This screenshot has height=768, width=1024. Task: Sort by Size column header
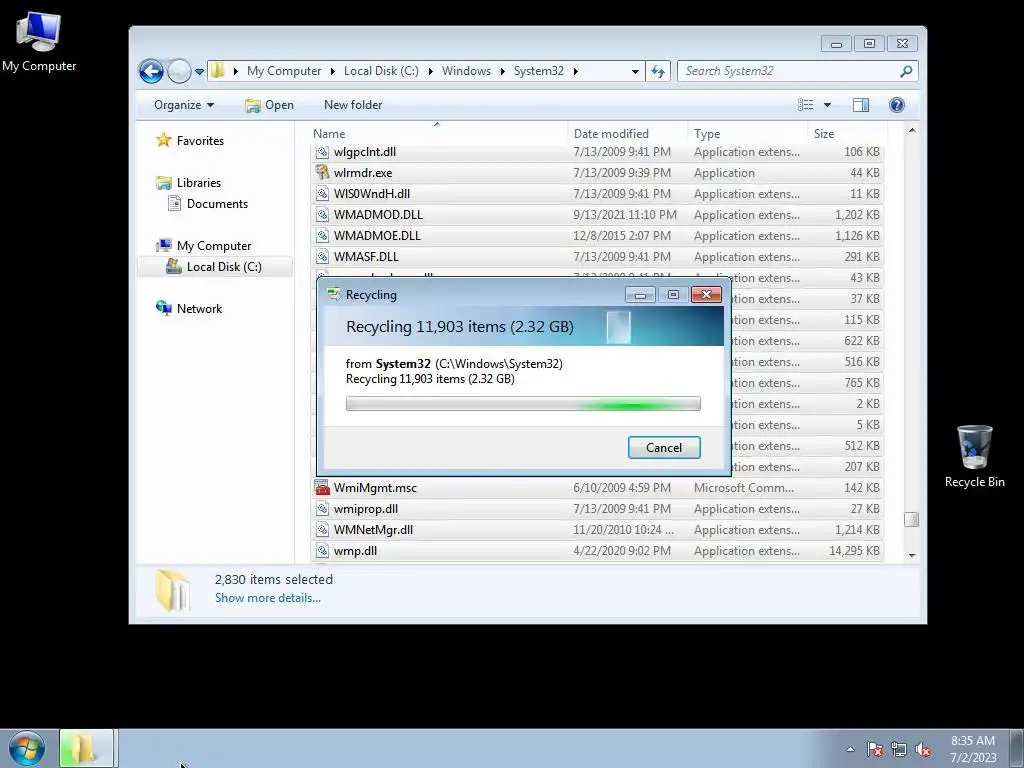(x=846, y=133)
